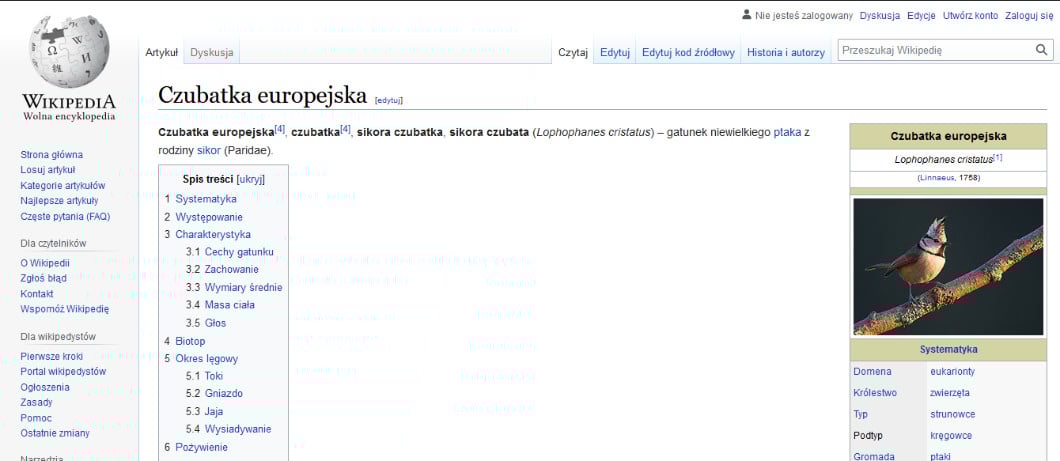Open the Edytuj kod źródłowy tab
Screen dimensions: 1060x461
click(x=688, y=52)
